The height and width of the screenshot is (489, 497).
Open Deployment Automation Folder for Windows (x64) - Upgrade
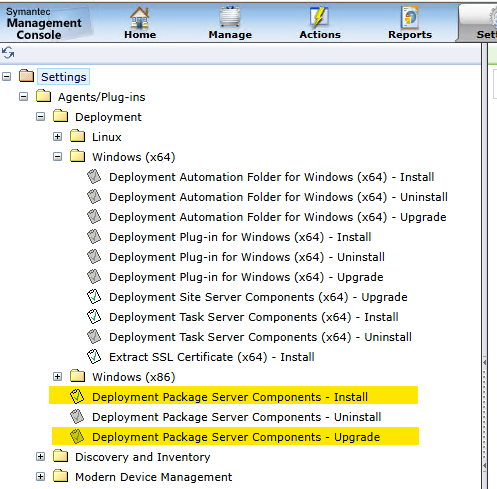point(278,217)
